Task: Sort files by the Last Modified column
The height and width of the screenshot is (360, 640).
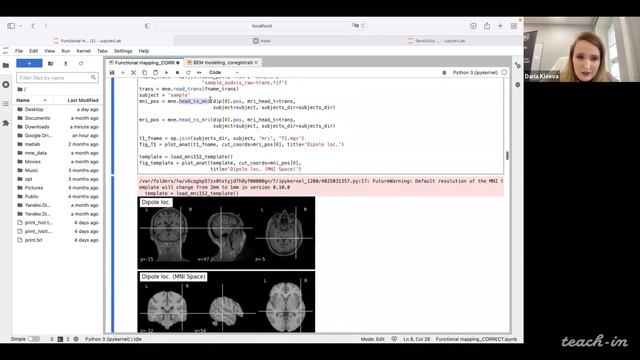Action: (83, 100)
